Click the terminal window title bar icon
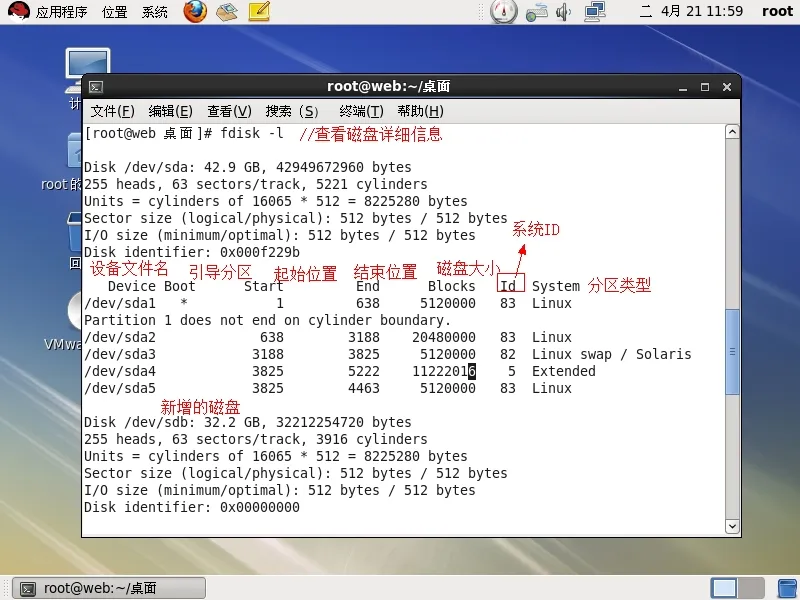Image resolution: width=800 pixels, height=600 pixels. point(96,87)
